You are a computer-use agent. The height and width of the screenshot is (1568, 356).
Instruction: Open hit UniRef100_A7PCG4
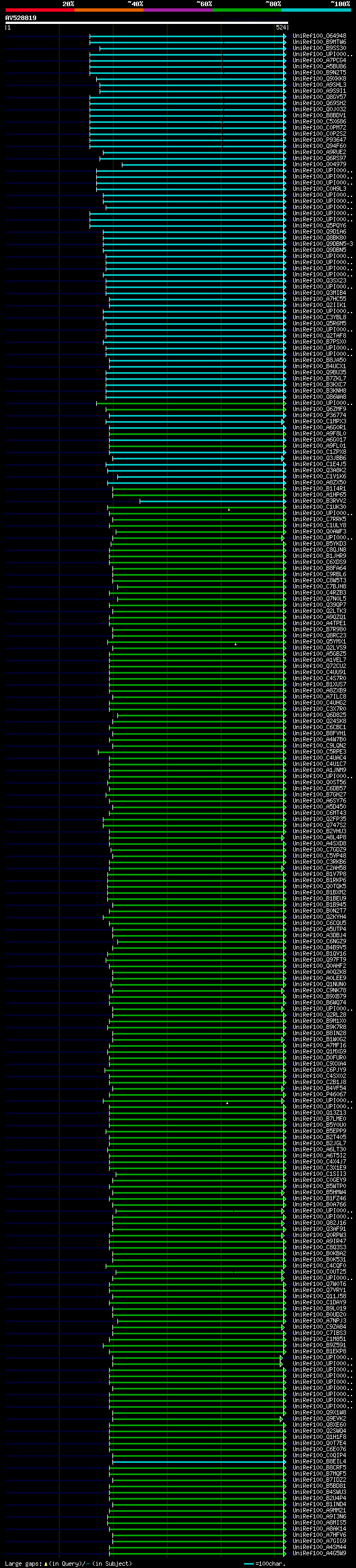[319, 60]
